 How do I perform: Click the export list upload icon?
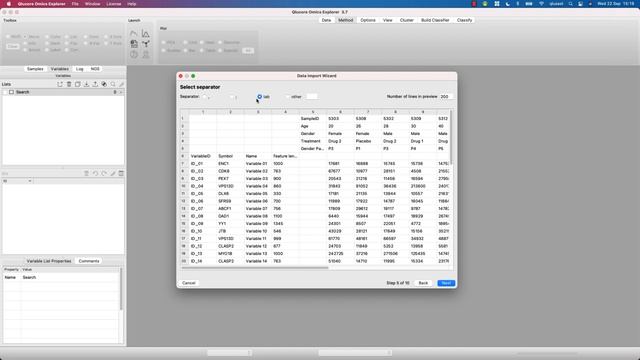(x=95, y=84)
